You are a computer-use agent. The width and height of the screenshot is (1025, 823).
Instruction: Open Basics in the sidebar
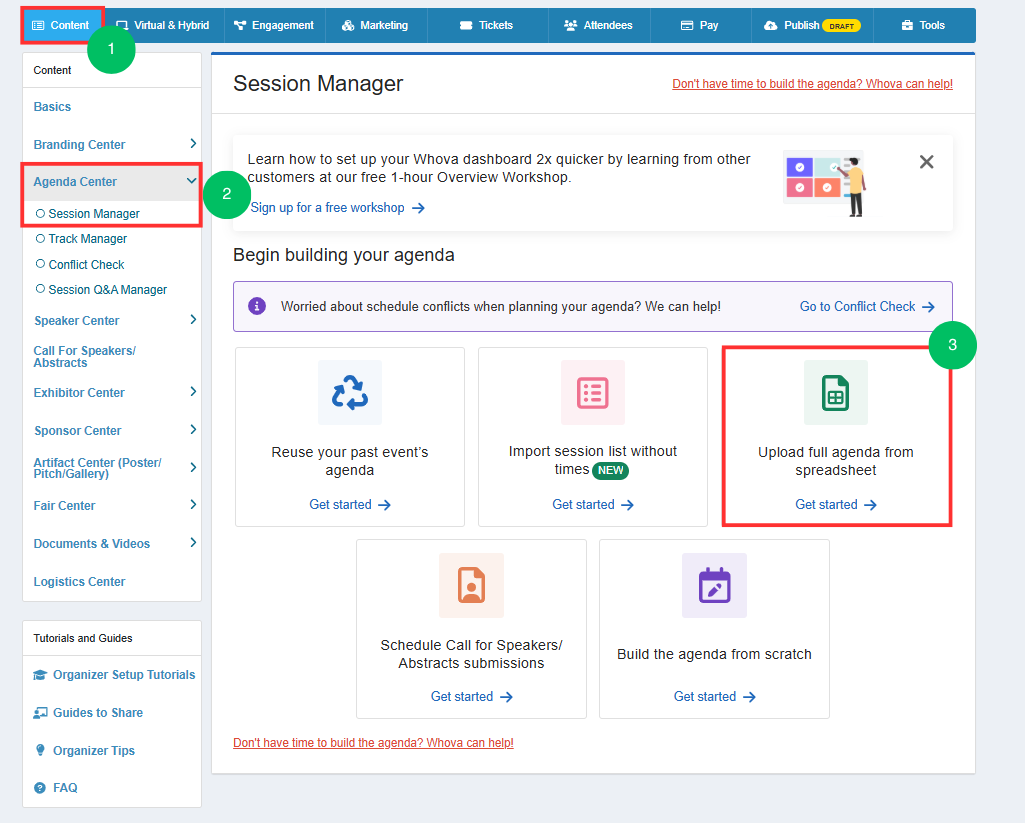click(x=52, y=107)
